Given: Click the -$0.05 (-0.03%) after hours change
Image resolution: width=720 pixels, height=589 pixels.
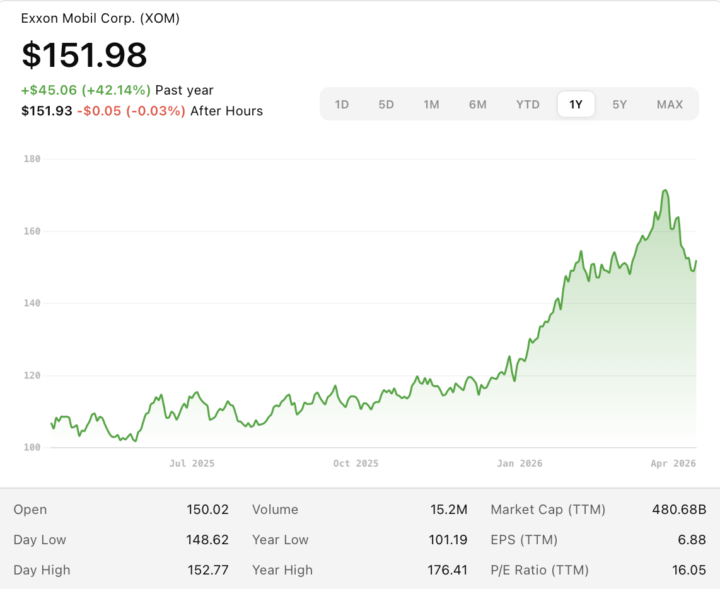Looking at the screenshot, I should click(x=131, y=111).
